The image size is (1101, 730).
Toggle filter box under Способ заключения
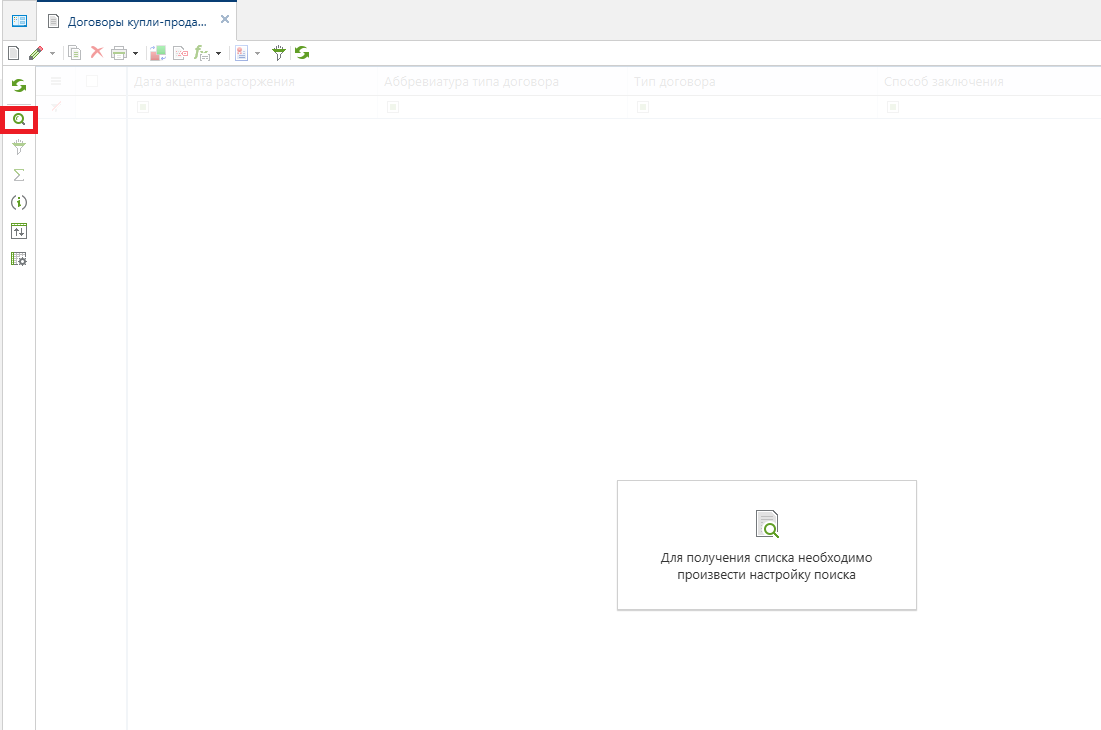(x=892, y=107)
